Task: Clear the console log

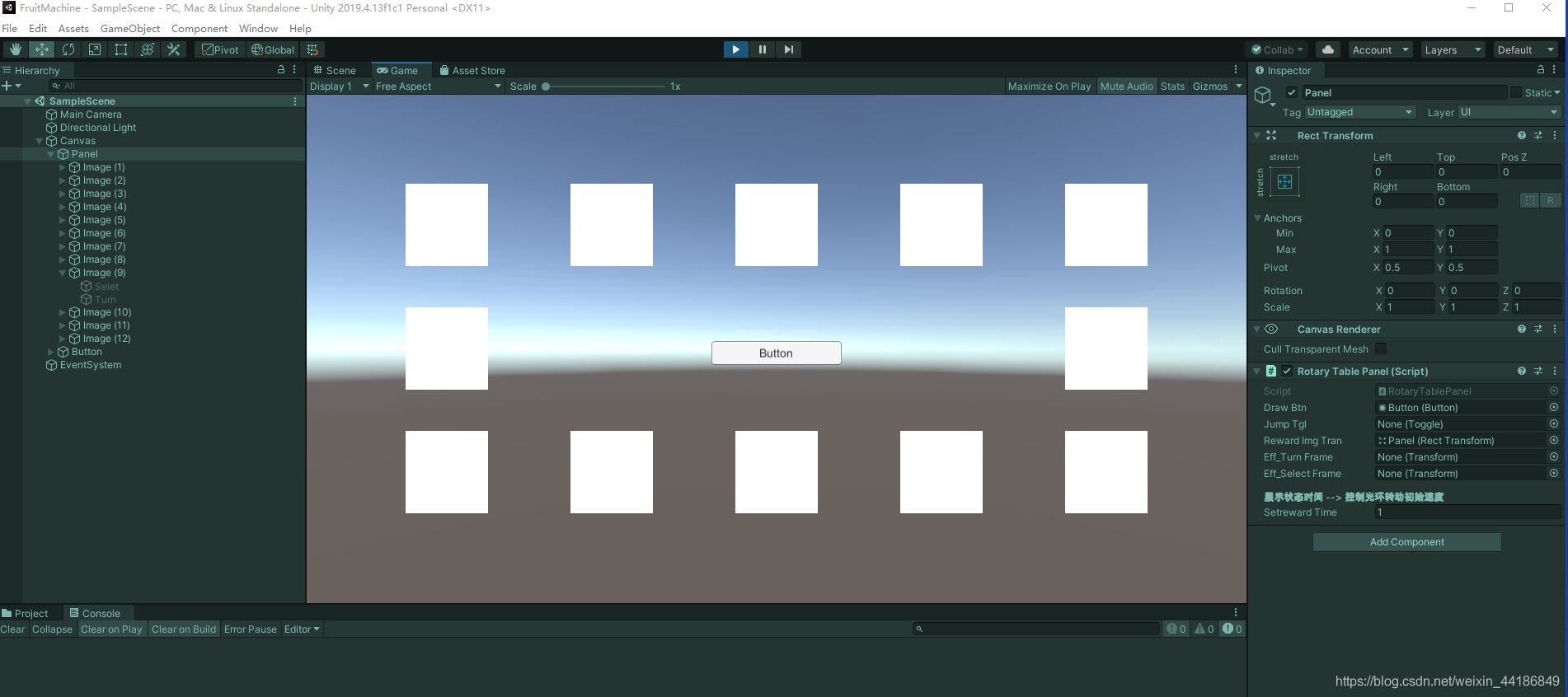Action: pos(12,629)
